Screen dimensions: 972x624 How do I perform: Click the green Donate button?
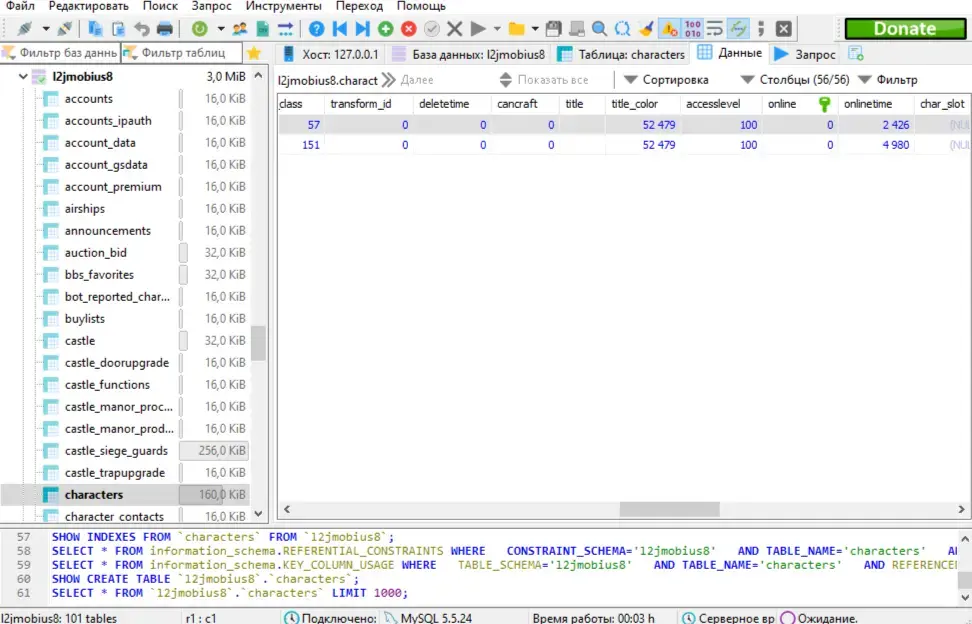pos(905,29)
